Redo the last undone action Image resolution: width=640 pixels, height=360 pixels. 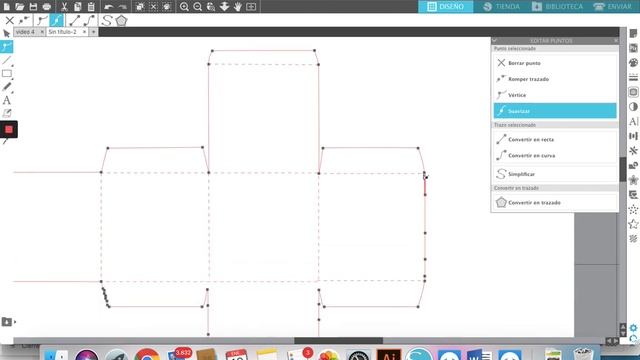pos(122,7)
